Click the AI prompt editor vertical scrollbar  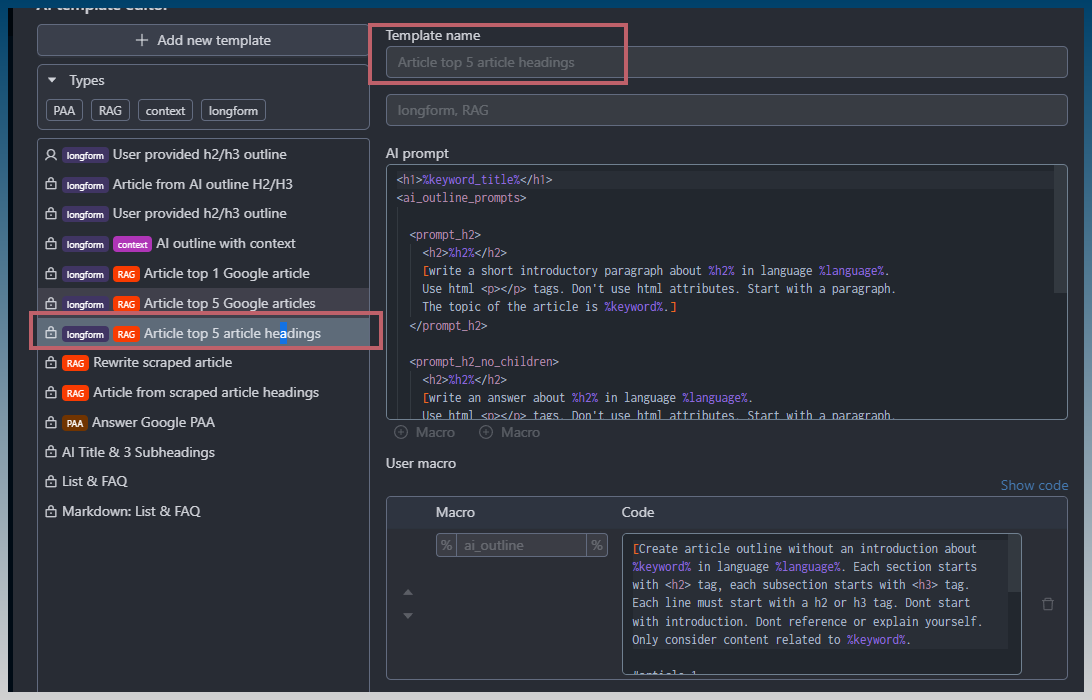tap(1060, 230)
